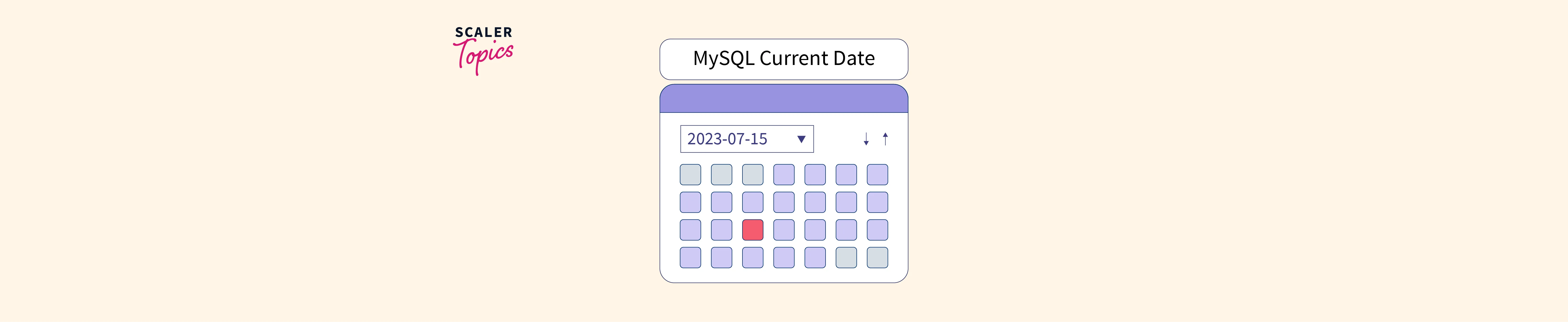Click the cell immediately left of the red day

point(721,230)
